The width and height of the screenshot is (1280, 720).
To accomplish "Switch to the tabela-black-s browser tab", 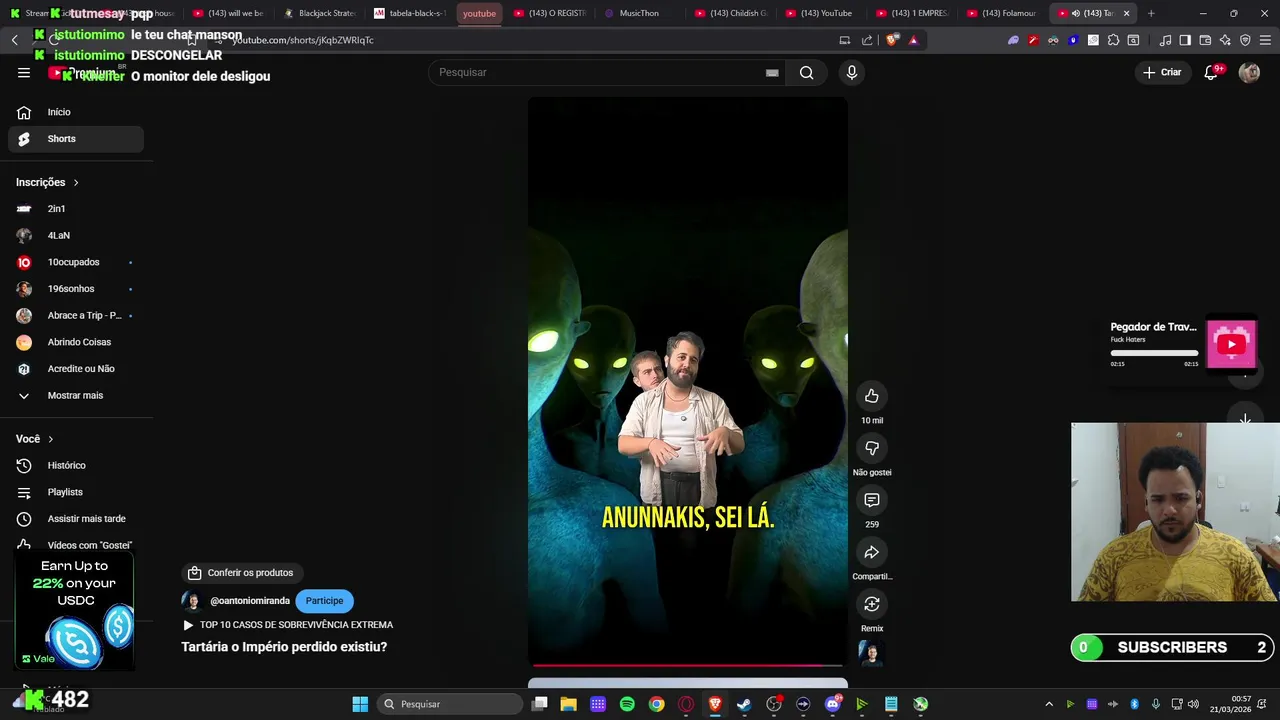I will pos(410,13).
